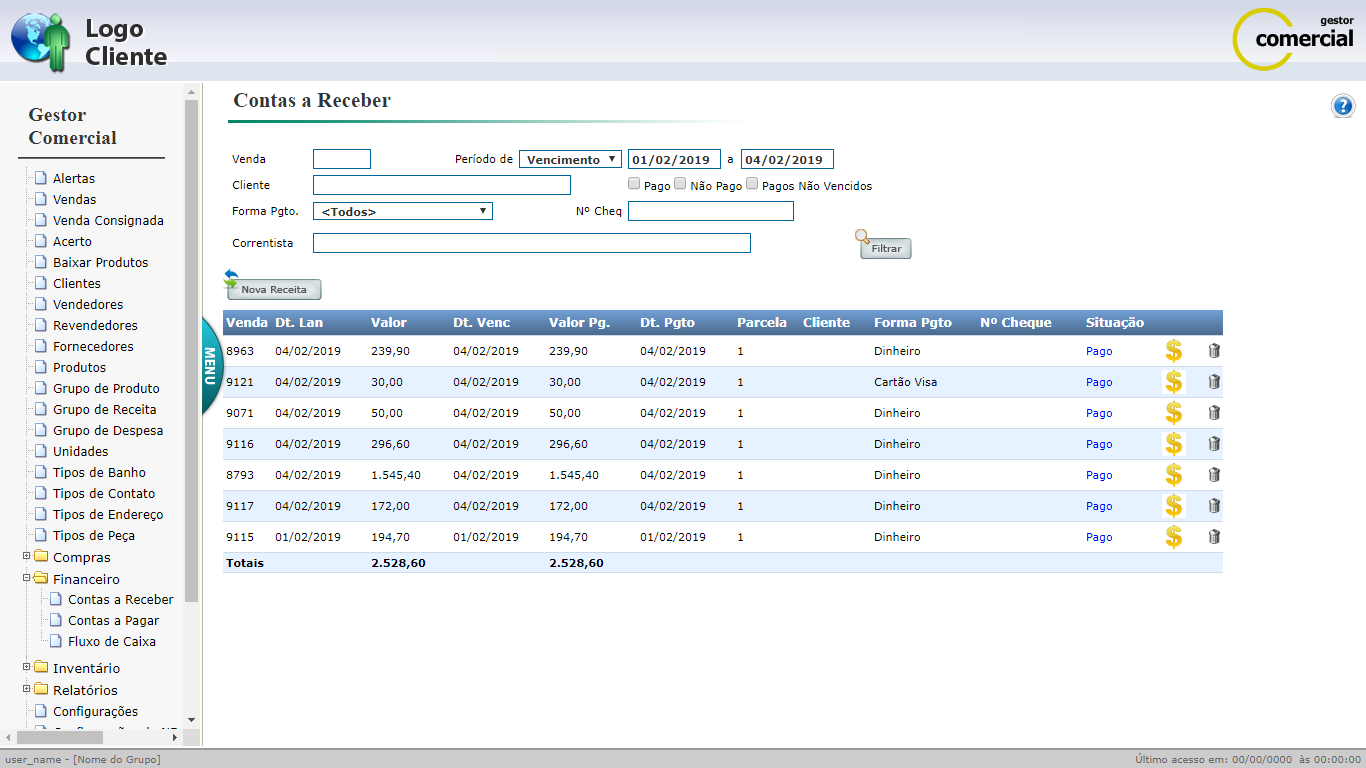Open Venda Consignada in the sidebar
This screenshot has width=1366, height=768.
[x=108, y=220]
